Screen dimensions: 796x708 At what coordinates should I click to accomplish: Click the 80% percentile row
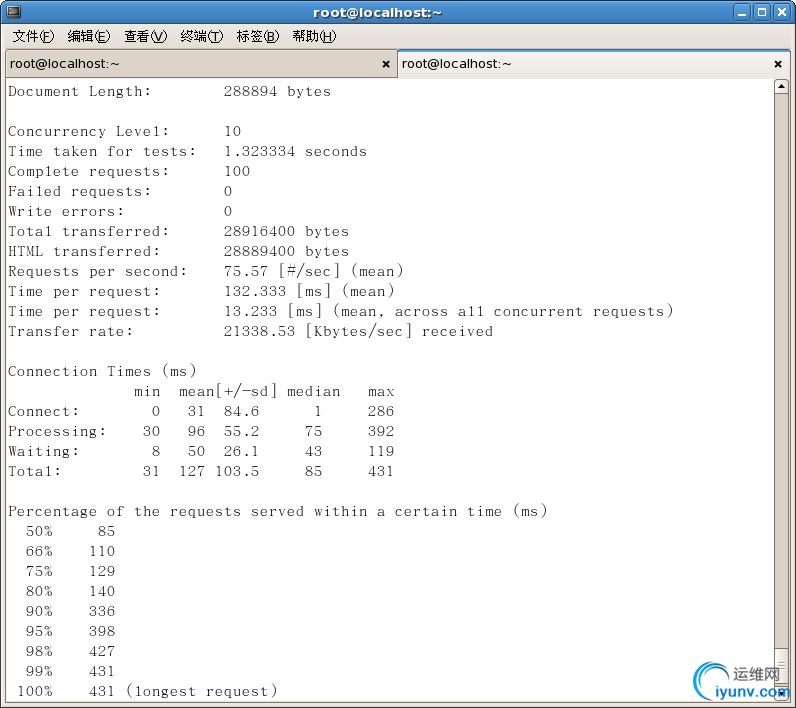point(71,591)
